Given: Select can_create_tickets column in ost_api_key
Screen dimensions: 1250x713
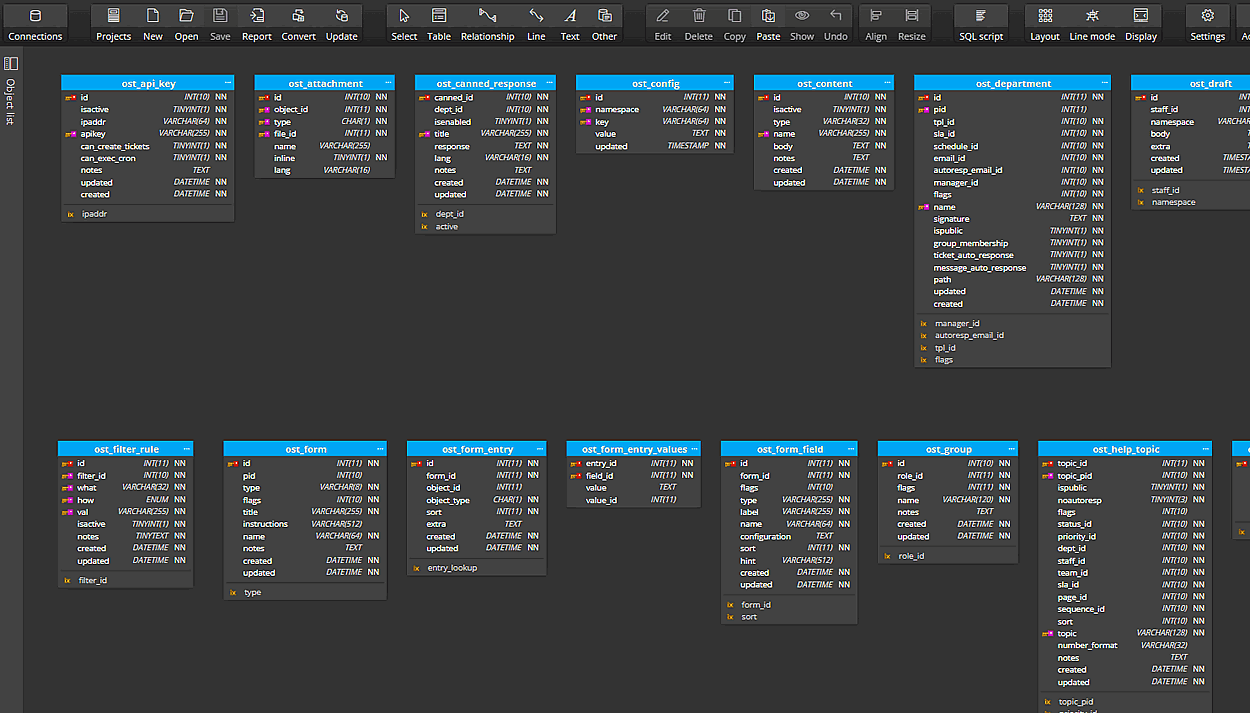Looking at the screenshot, I should point(148,146).
